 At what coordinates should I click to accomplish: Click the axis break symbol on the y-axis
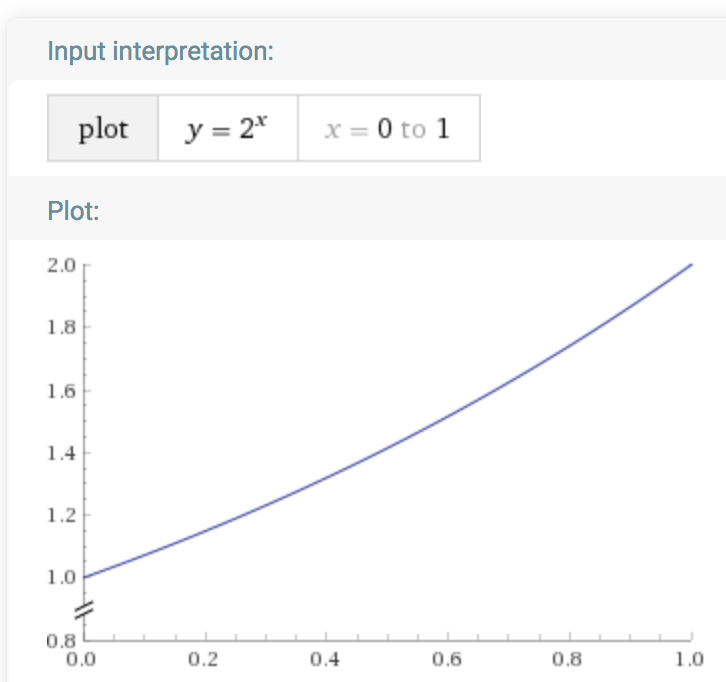click(x=84, y=607)
